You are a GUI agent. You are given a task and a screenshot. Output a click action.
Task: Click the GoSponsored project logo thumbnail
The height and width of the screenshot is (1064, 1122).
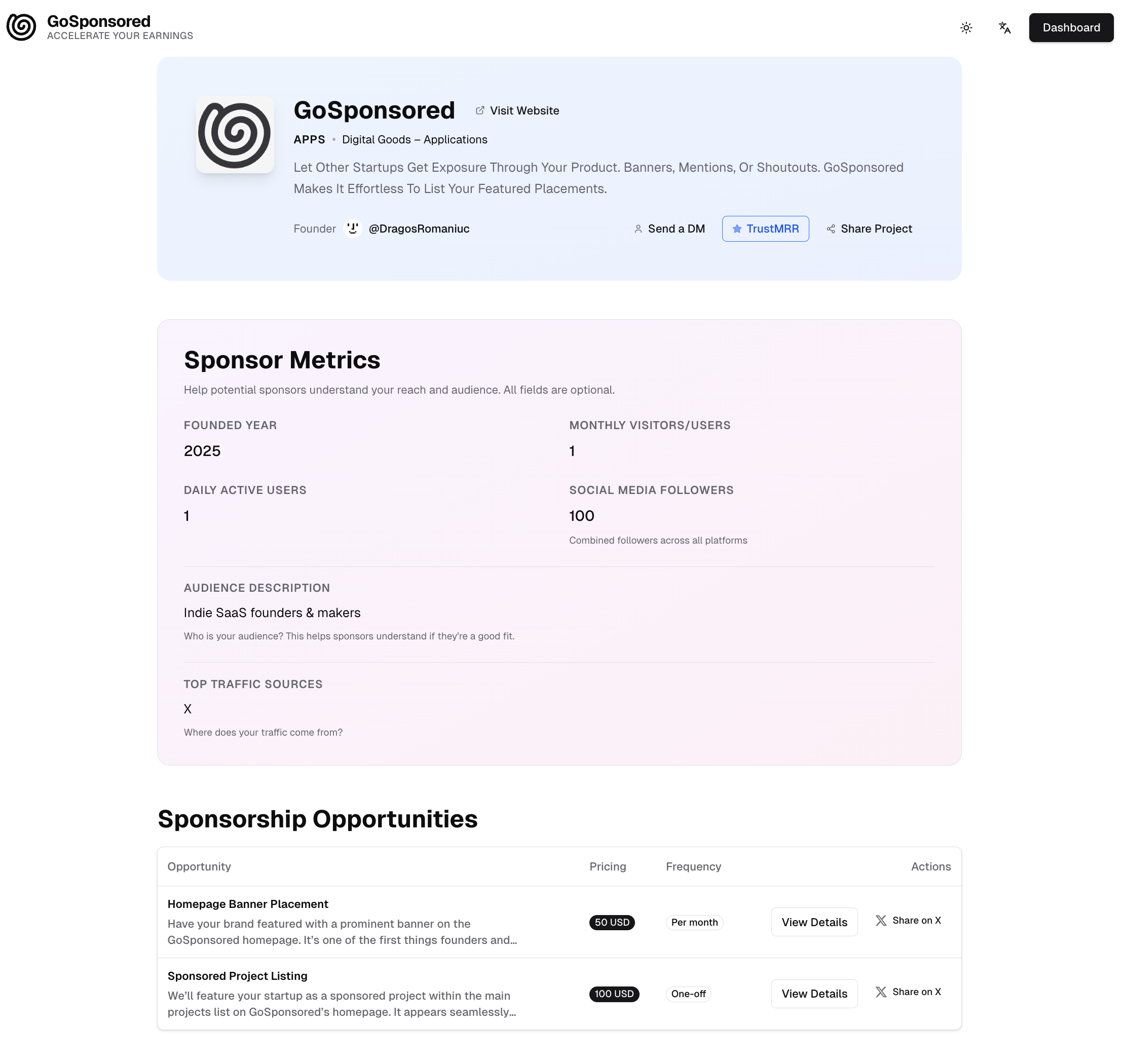(x=235, y=134)
